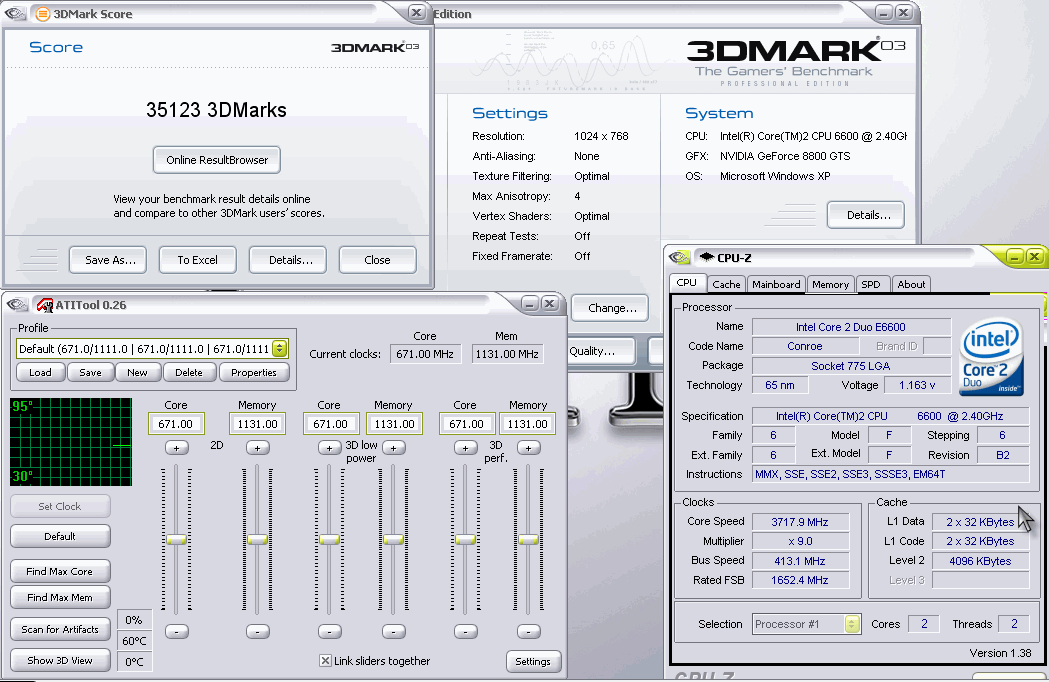Screen dimensions: 1049x682
Task: Increase 3D perf Memory with plus button
Action: point(529,448)
